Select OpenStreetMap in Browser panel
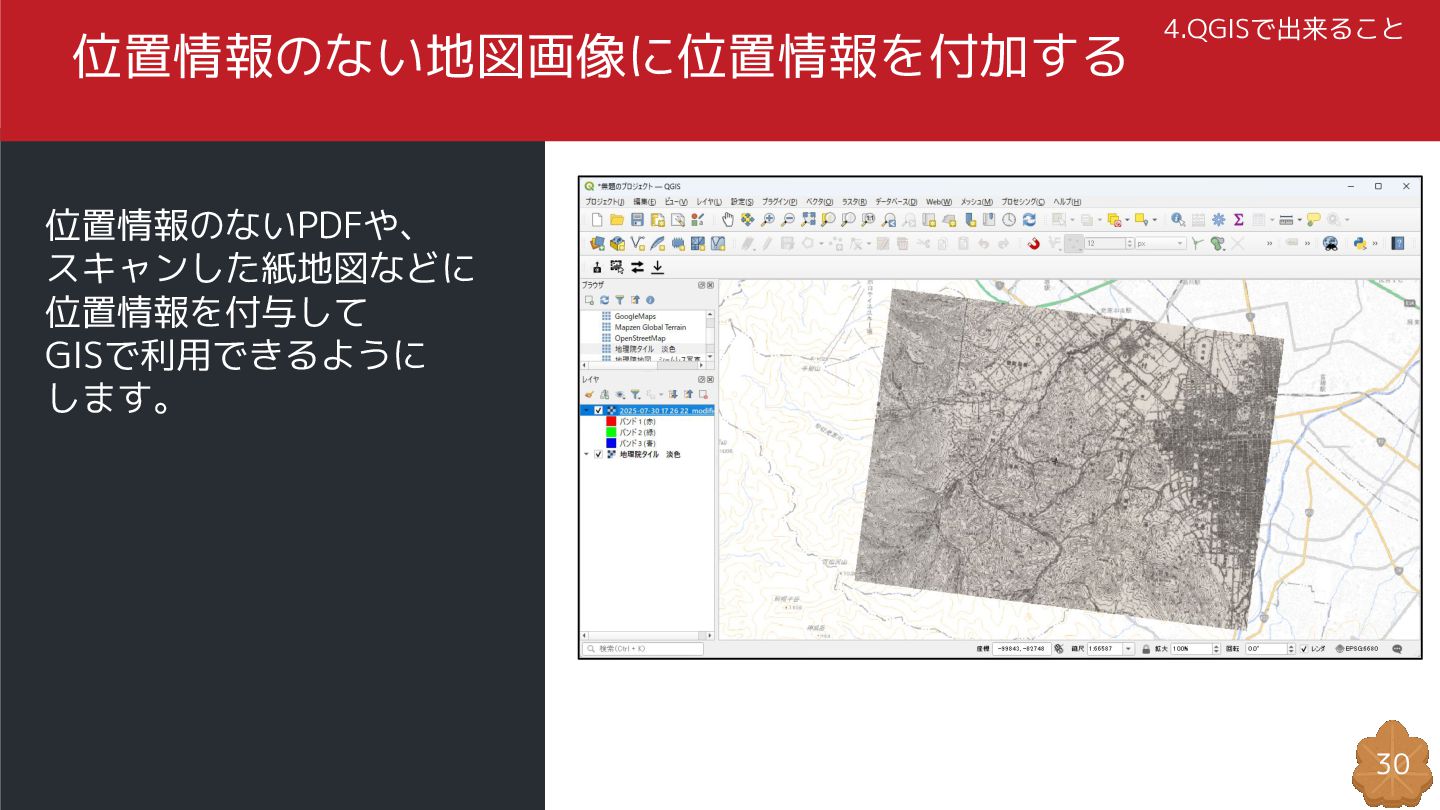Image resolution: width=1440 pixels, height=810 pixels. pos(640,338)
